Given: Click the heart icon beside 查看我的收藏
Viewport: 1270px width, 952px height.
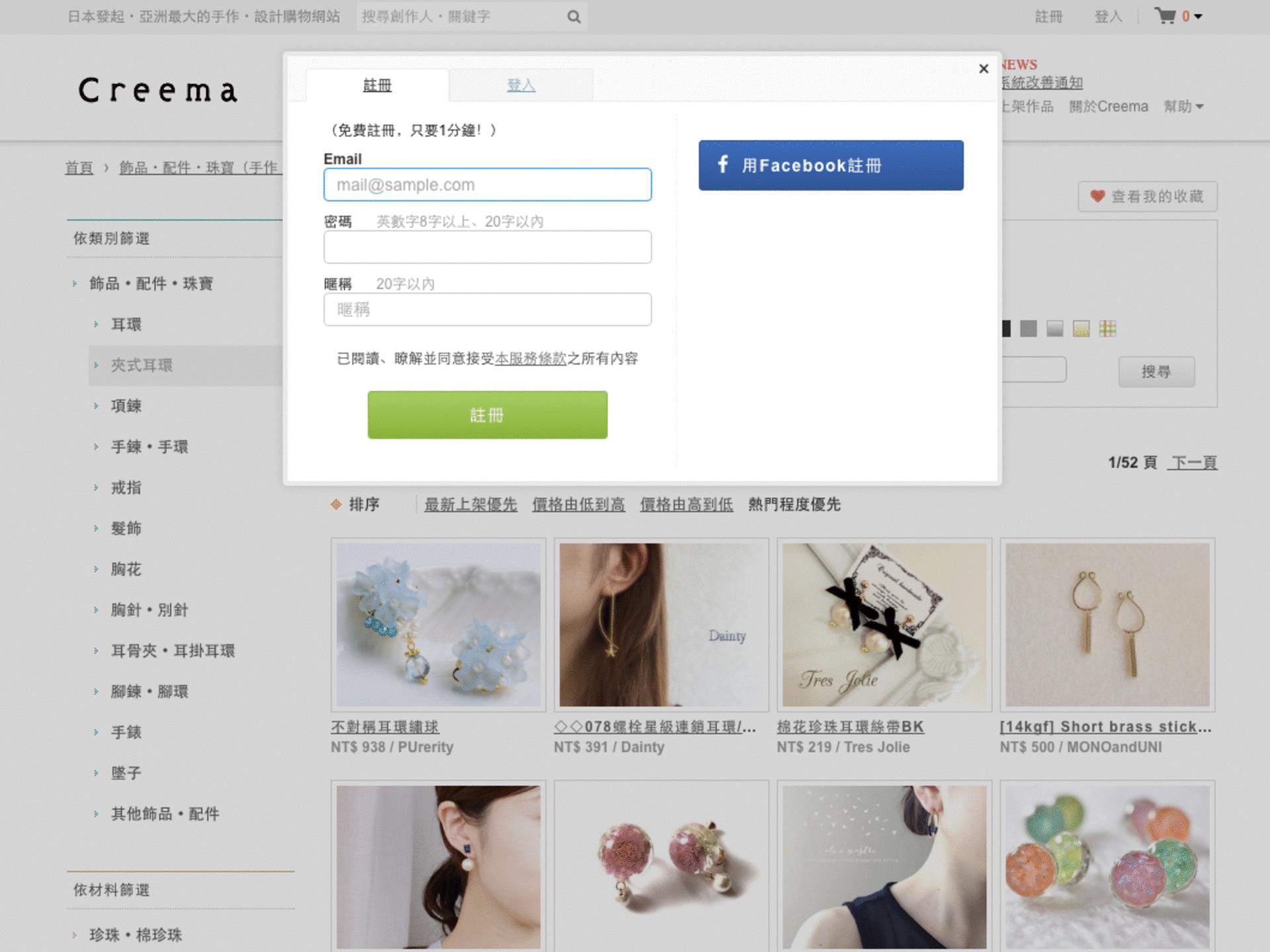Looking at the screenshot, I should point(1097,196).
